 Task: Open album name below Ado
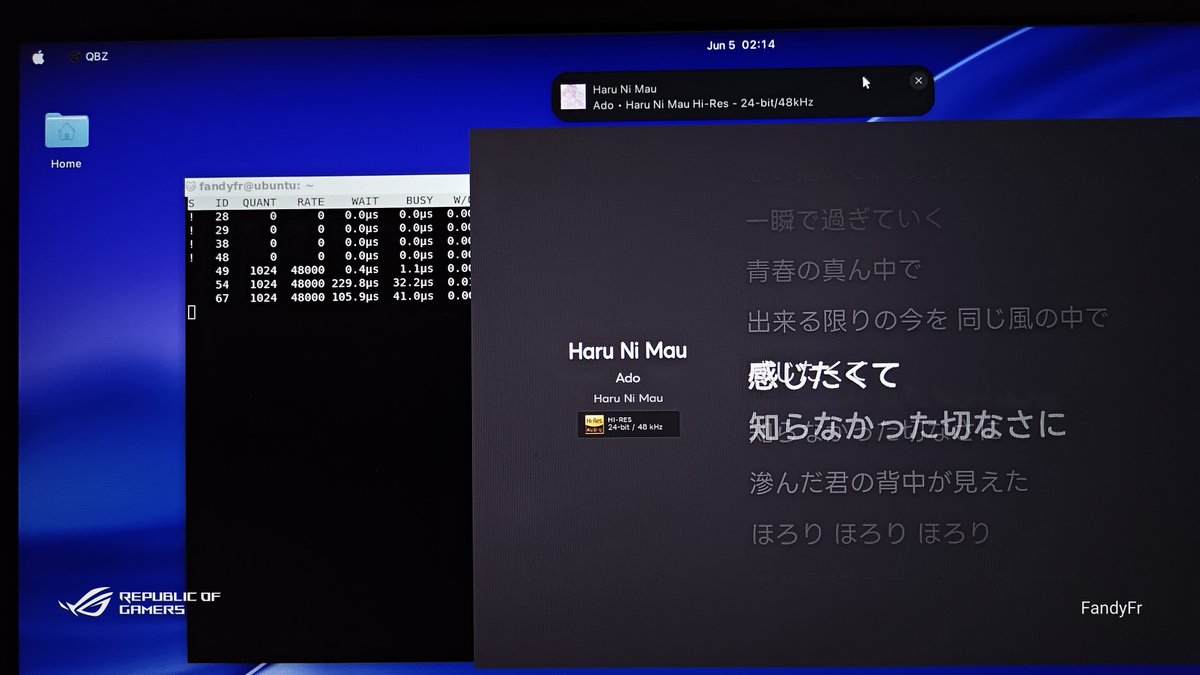628,398
